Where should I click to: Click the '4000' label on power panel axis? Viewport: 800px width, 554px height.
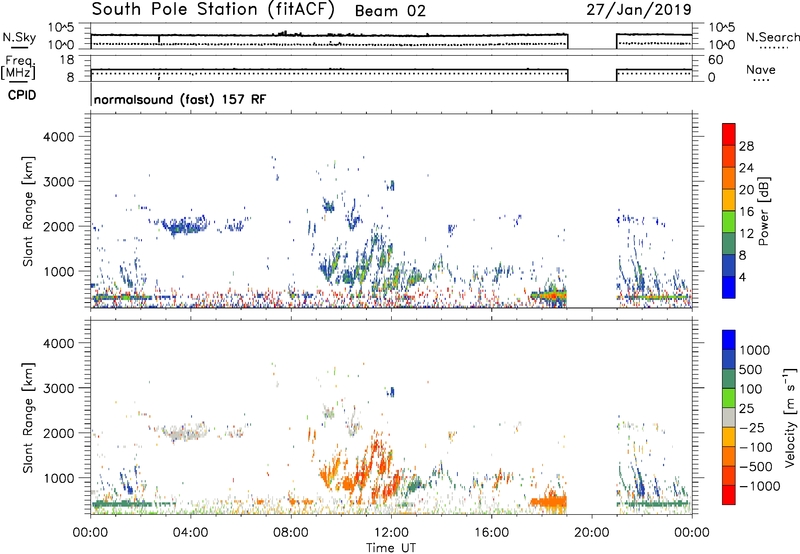(x=58, y=137)
